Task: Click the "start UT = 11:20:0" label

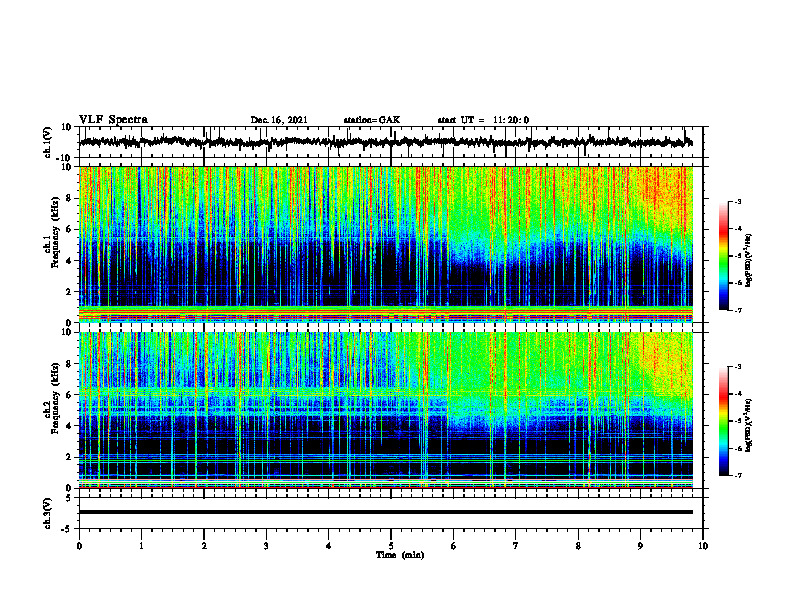Action: click(x=483, y=120)
